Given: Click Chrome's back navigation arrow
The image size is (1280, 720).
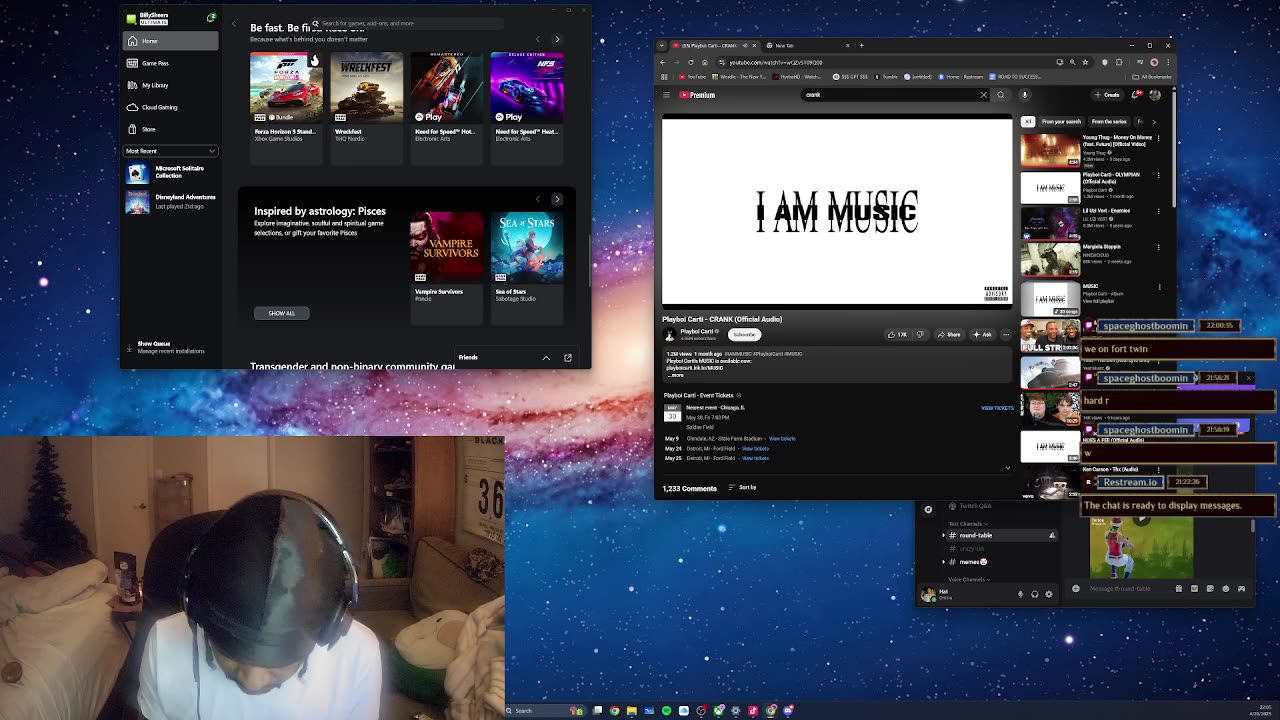Looking at the screenshot, I should tap(662, 62).
